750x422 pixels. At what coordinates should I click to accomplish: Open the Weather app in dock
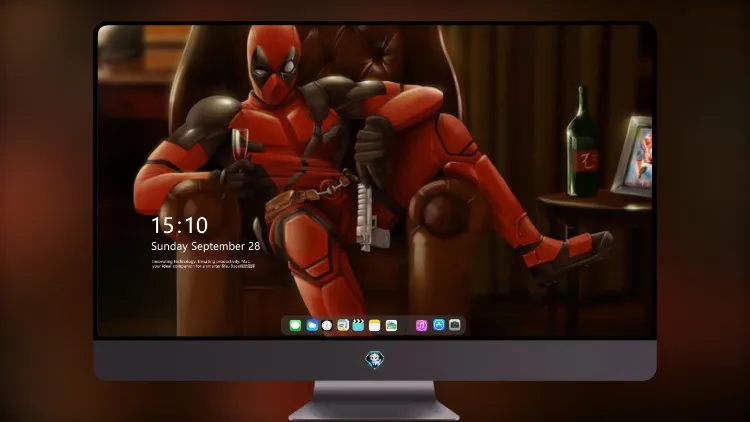311,325
